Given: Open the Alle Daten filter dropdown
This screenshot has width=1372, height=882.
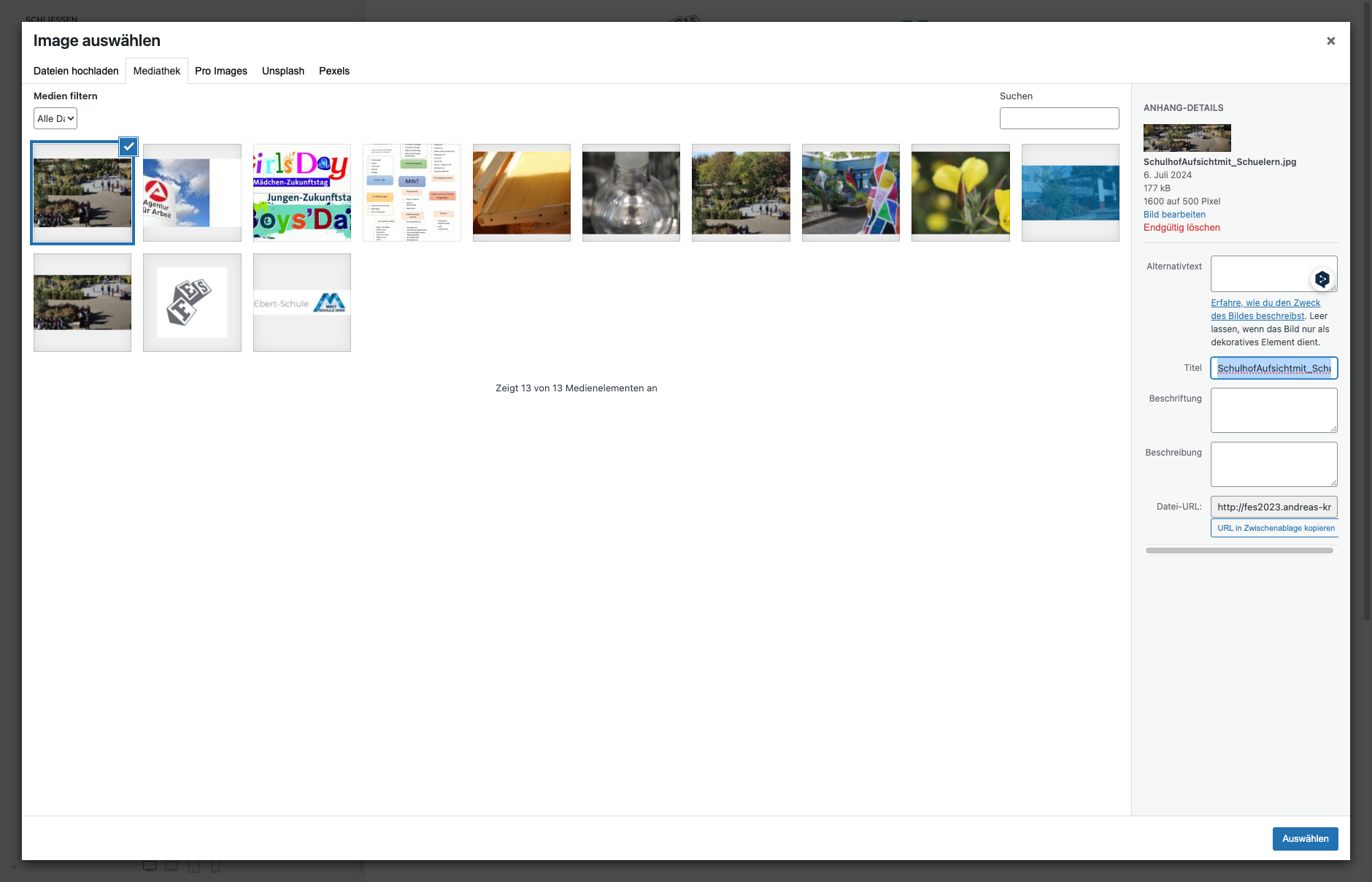Looking at the screenshot, I should point(55,118).
